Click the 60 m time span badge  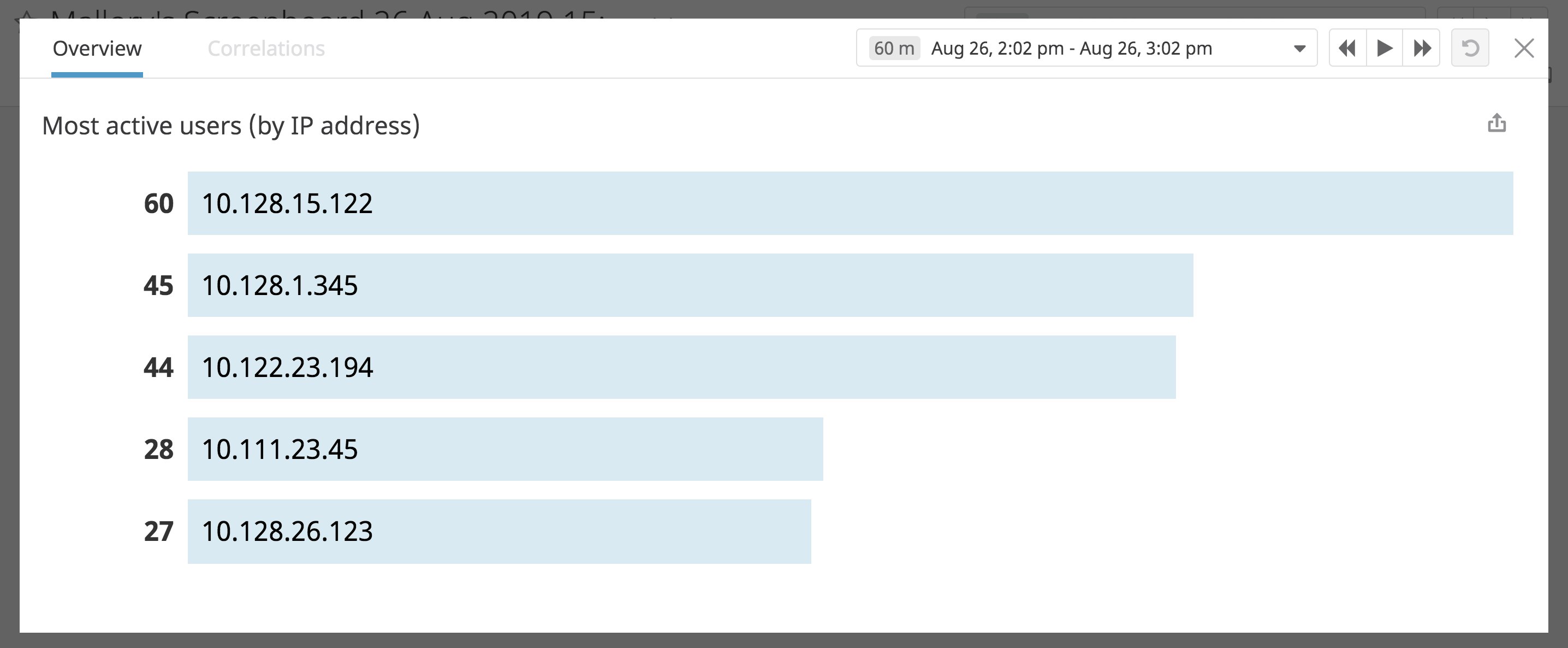[x=894, y=48]
